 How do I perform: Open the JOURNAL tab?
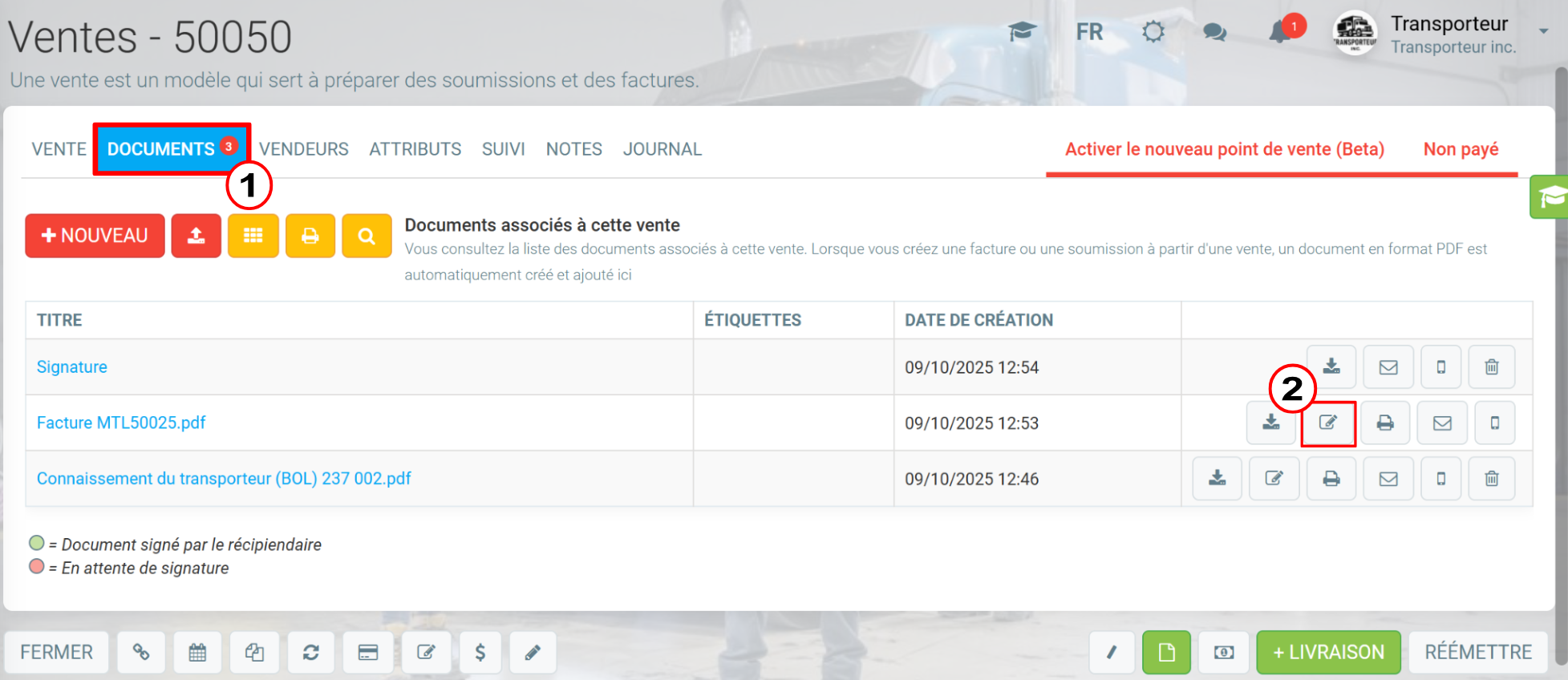coord(662,149)
